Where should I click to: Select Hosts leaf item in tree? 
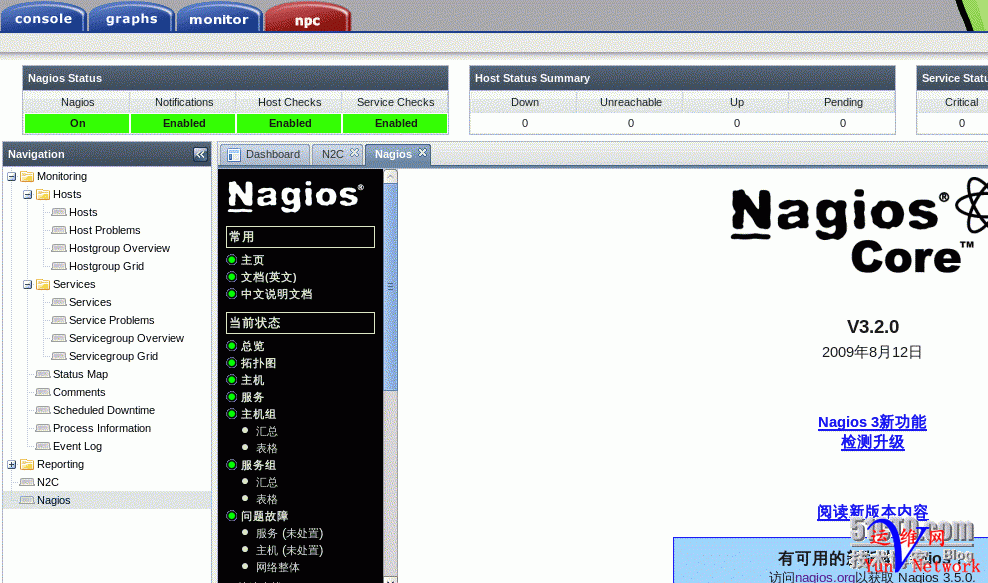click(83, 212)
